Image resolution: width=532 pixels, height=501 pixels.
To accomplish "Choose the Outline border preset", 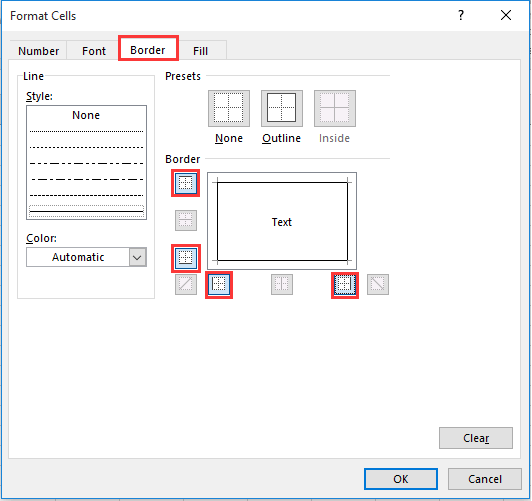I will [282, 108].
